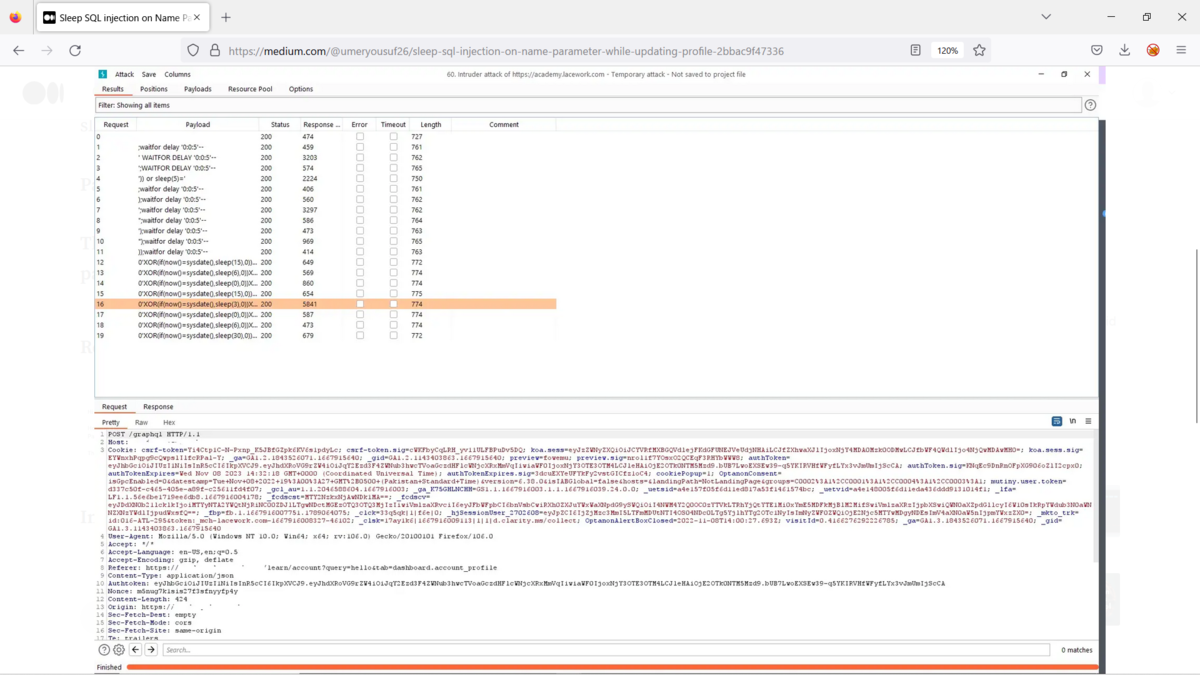Reload the Medium page
The image size is (1200, 675).
75,50
